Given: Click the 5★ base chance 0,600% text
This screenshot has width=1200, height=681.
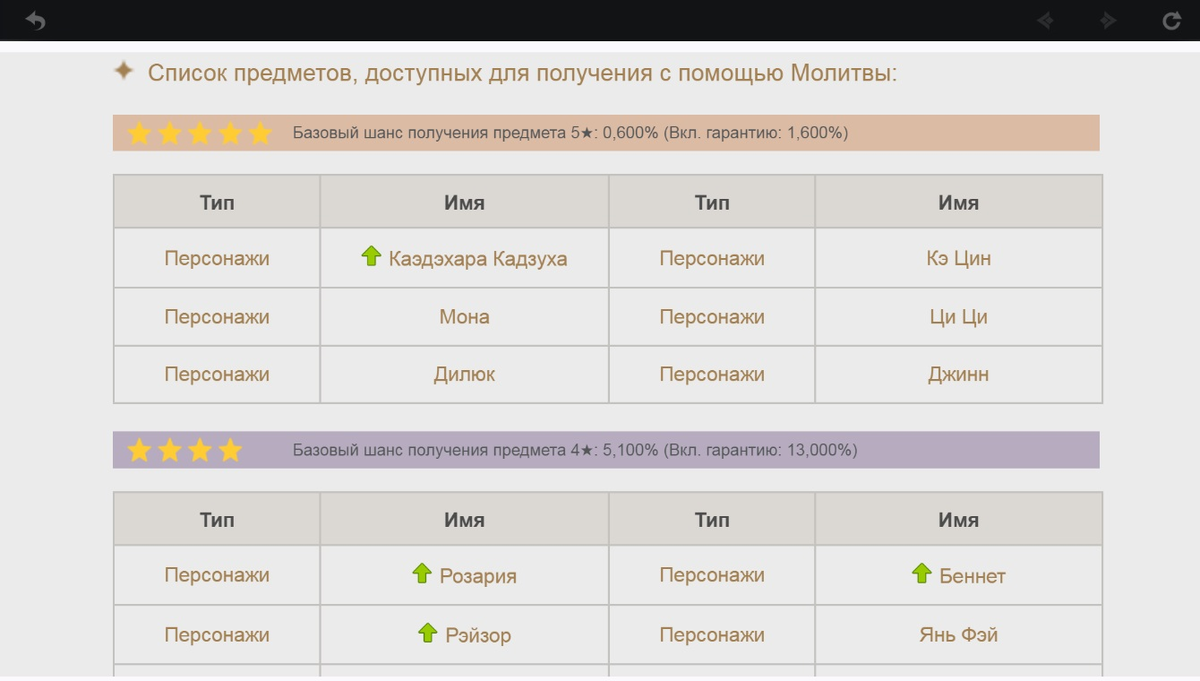Looking at the screenshot, I should (570, 133).
